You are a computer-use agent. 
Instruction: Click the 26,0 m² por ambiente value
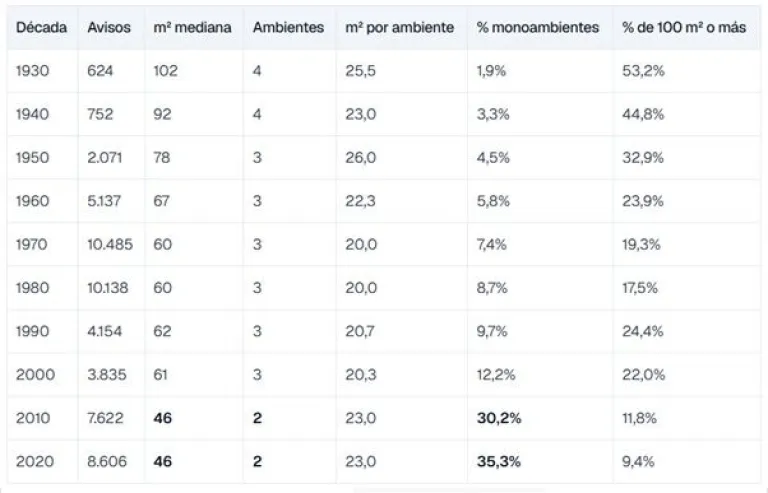coord(360,158)
